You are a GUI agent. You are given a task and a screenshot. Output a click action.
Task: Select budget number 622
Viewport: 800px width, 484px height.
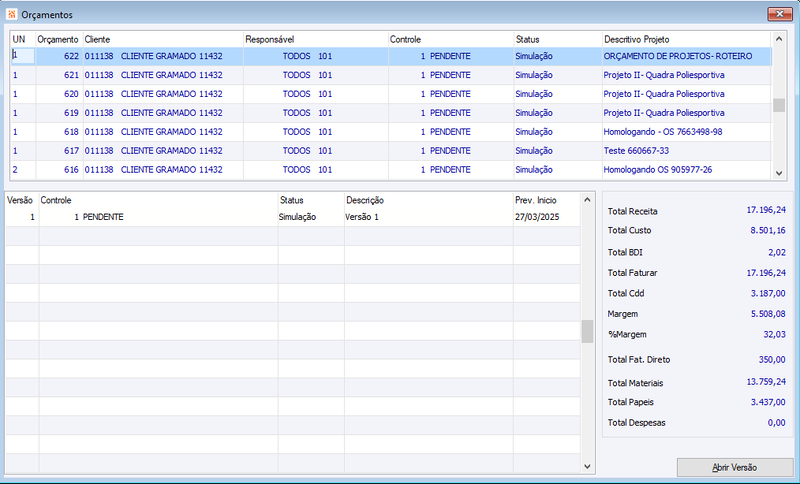pyautogui.click(x=71, y=56)
